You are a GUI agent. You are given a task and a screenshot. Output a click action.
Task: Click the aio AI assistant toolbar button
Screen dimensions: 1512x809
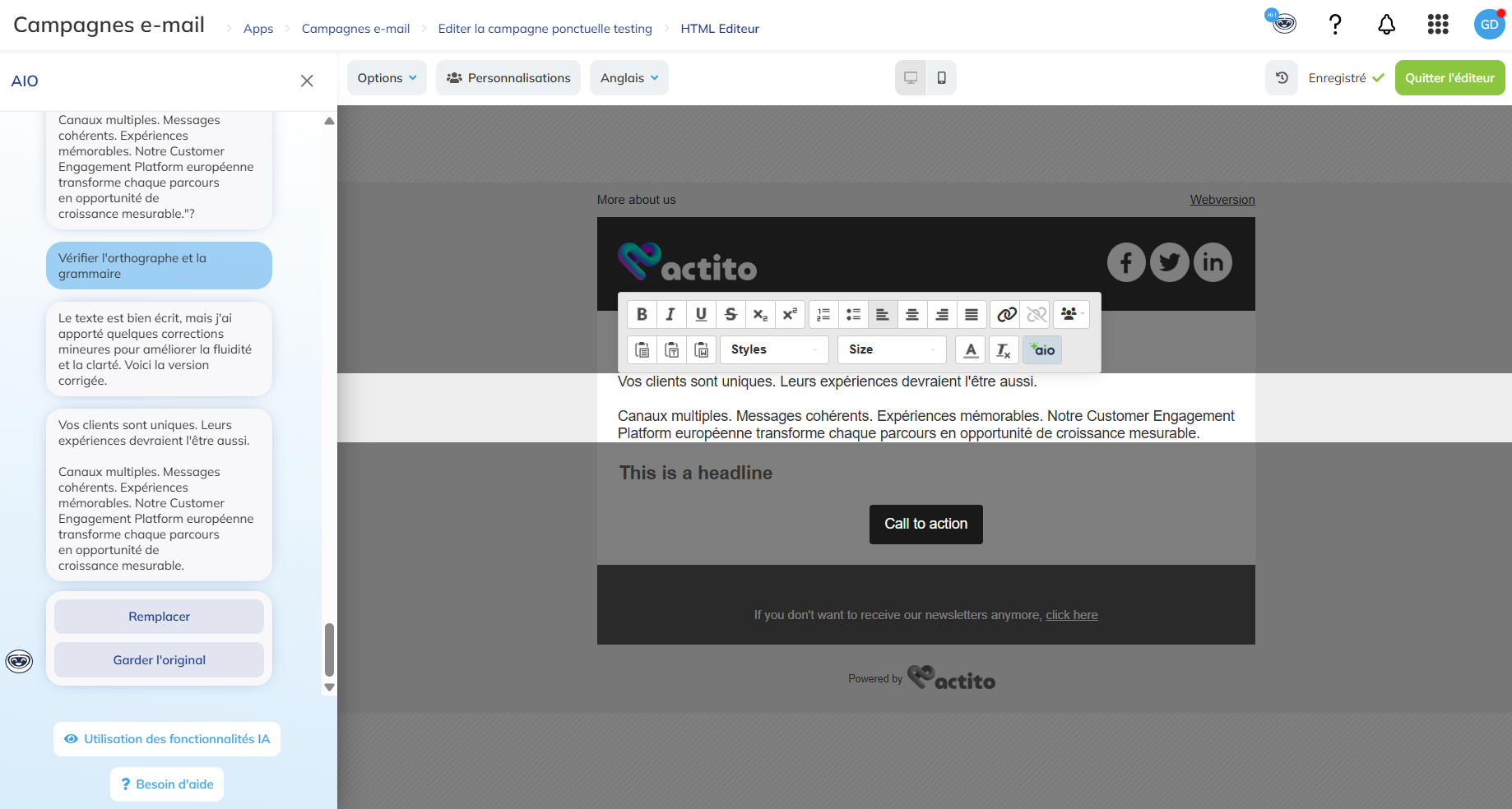tap(1042, 349)
